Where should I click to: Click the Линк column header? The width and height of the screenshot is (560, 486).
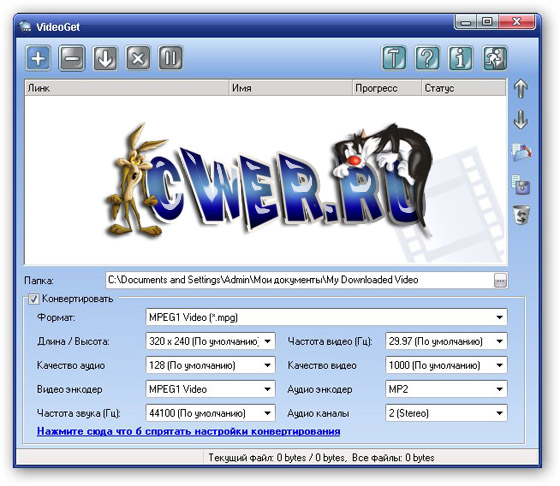pos(126,88)
